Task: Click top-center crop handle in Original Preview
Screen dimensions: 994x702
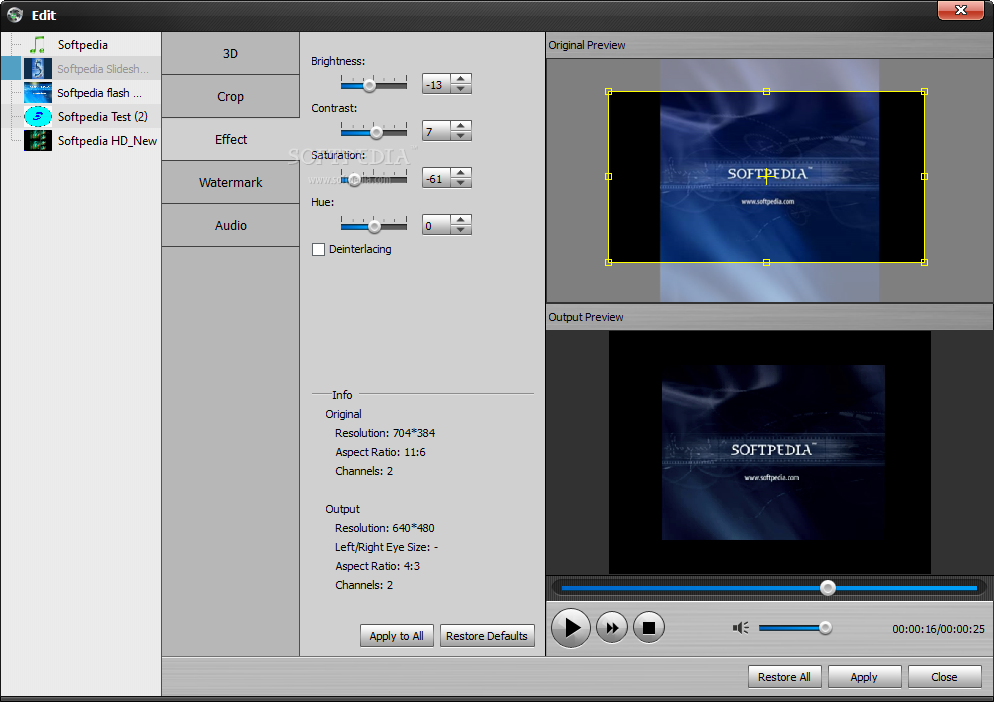Action: click(x=766, y=91)
